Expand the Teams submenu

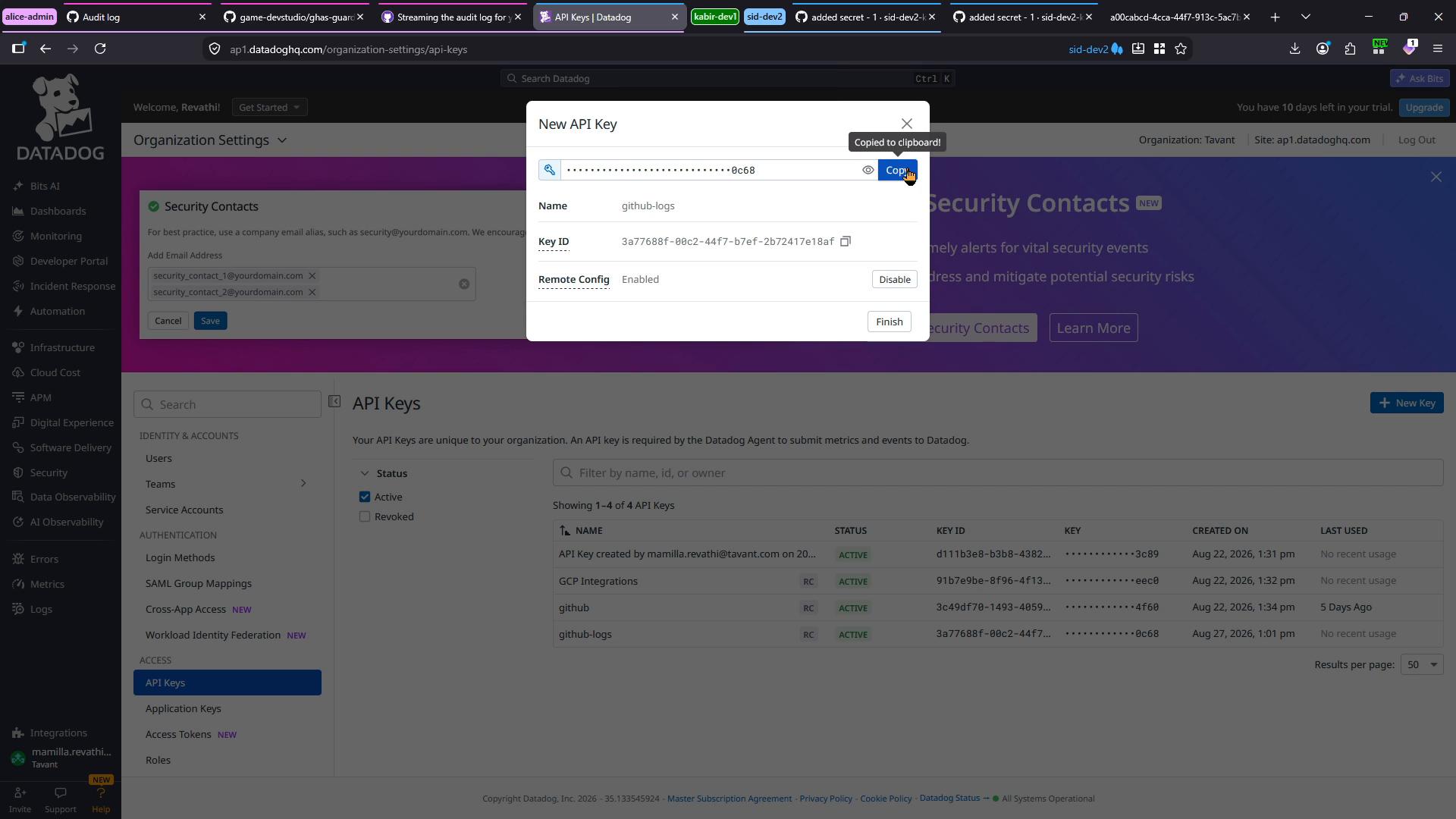(303, 484)
